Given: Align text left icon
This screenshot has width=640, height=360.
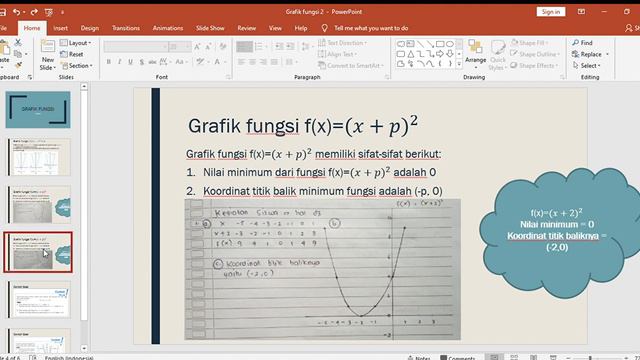Looking at the screenshot, I should click(241, 62).
